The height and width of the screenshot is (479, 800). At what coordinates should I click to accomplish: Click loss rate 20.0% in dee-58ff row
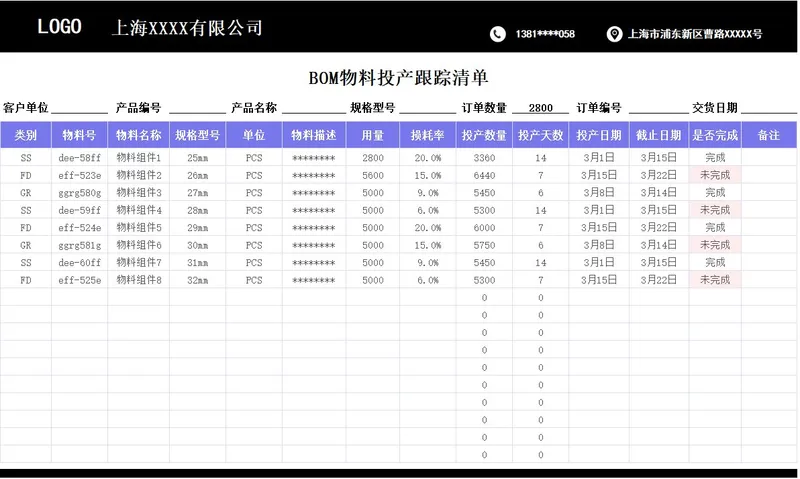[428, 158]
